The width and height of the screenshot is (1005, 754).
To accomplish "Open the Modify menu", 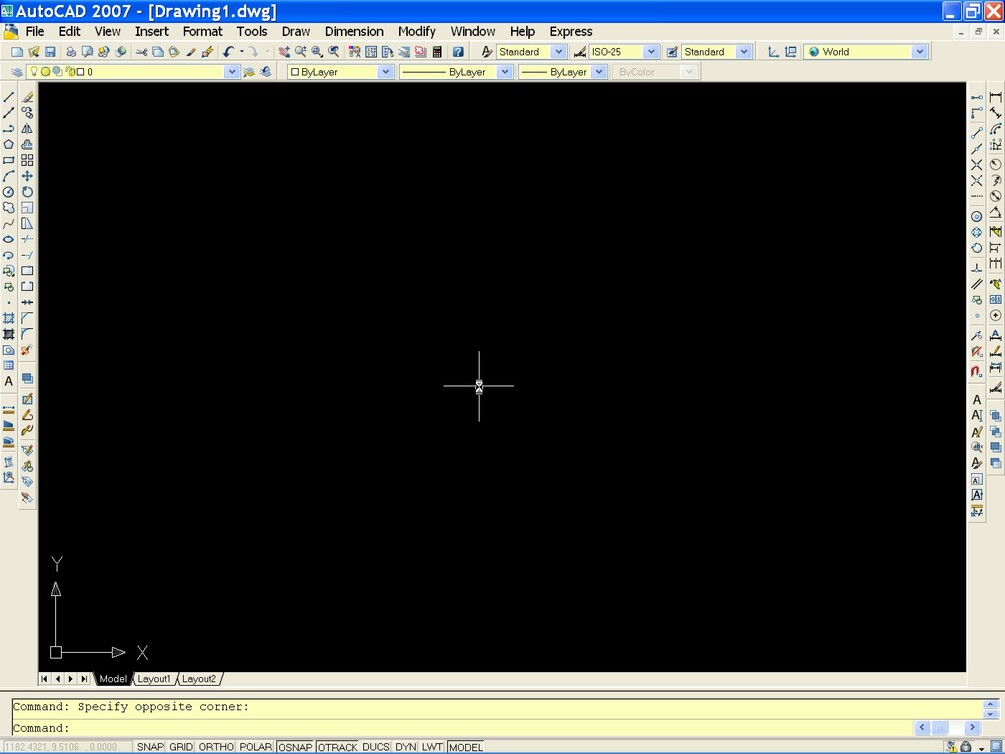I will point(417,31).
